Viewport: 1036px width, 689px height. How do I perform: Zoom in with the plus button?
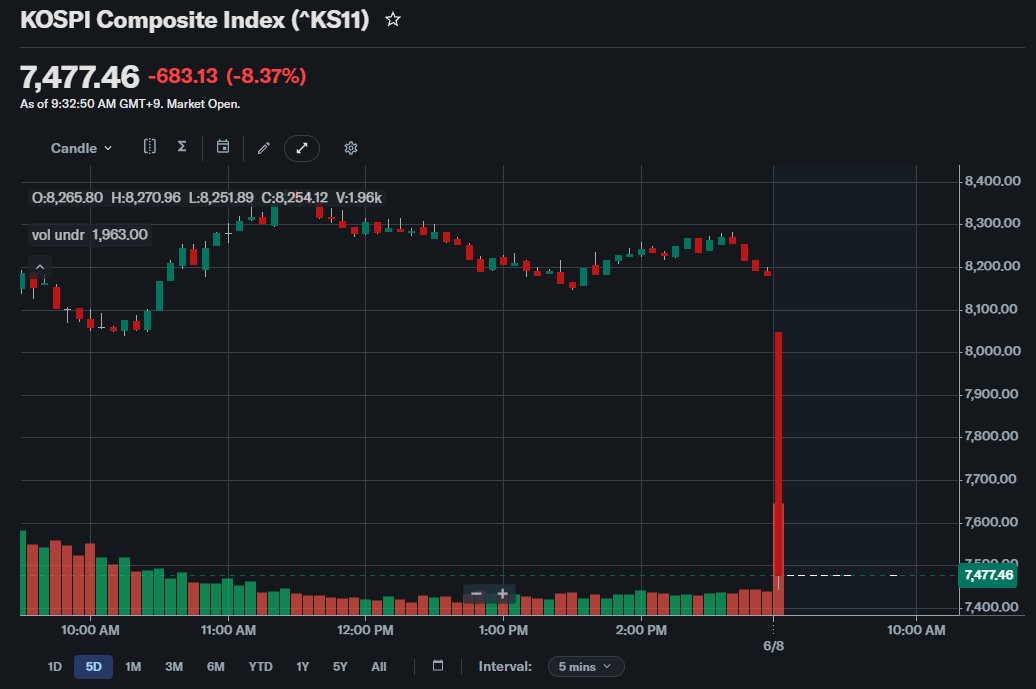point(502,594)
